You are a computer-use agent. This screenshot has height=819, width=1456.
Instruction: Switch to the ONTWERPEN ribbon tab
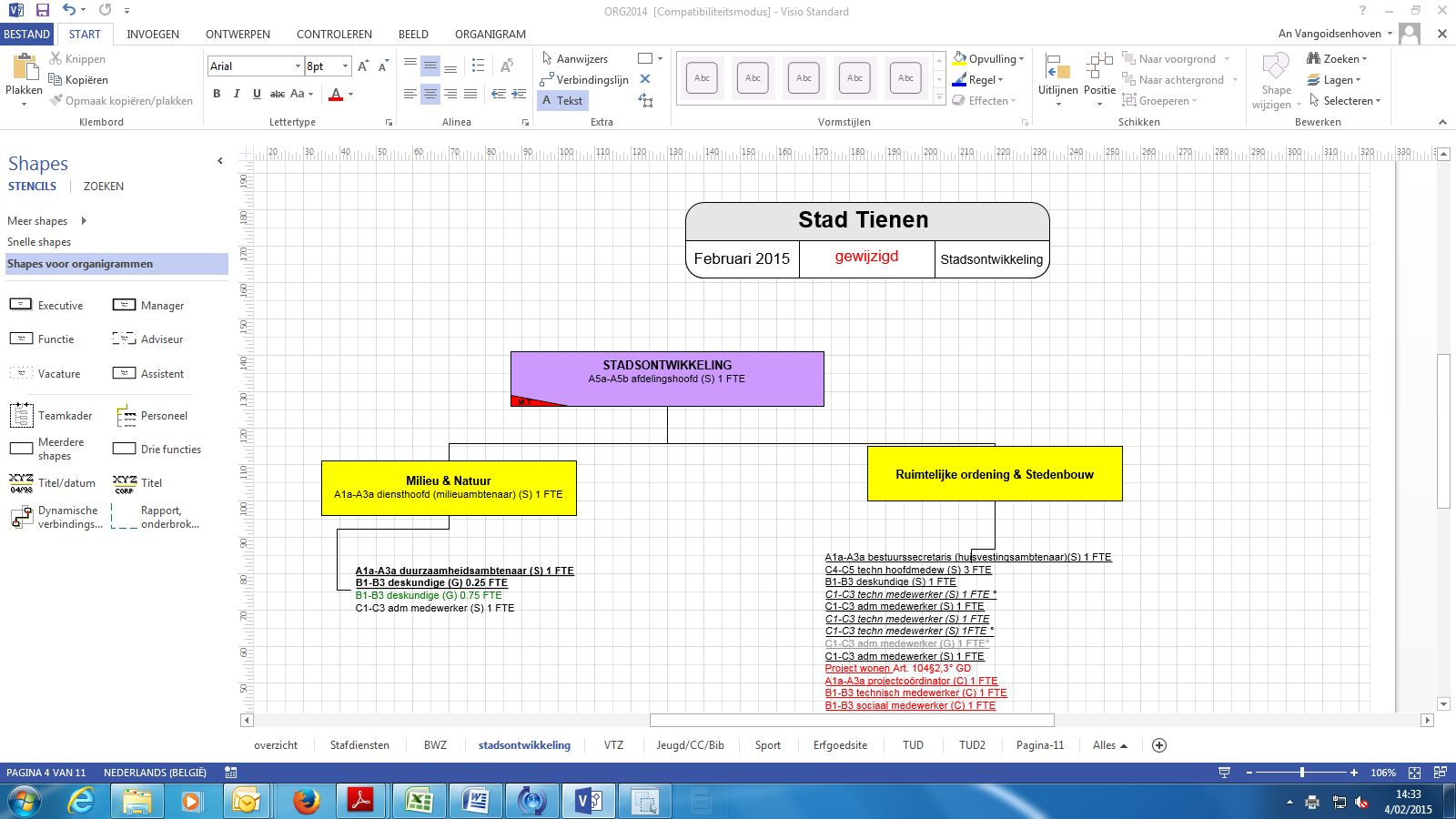pos(238,35)
